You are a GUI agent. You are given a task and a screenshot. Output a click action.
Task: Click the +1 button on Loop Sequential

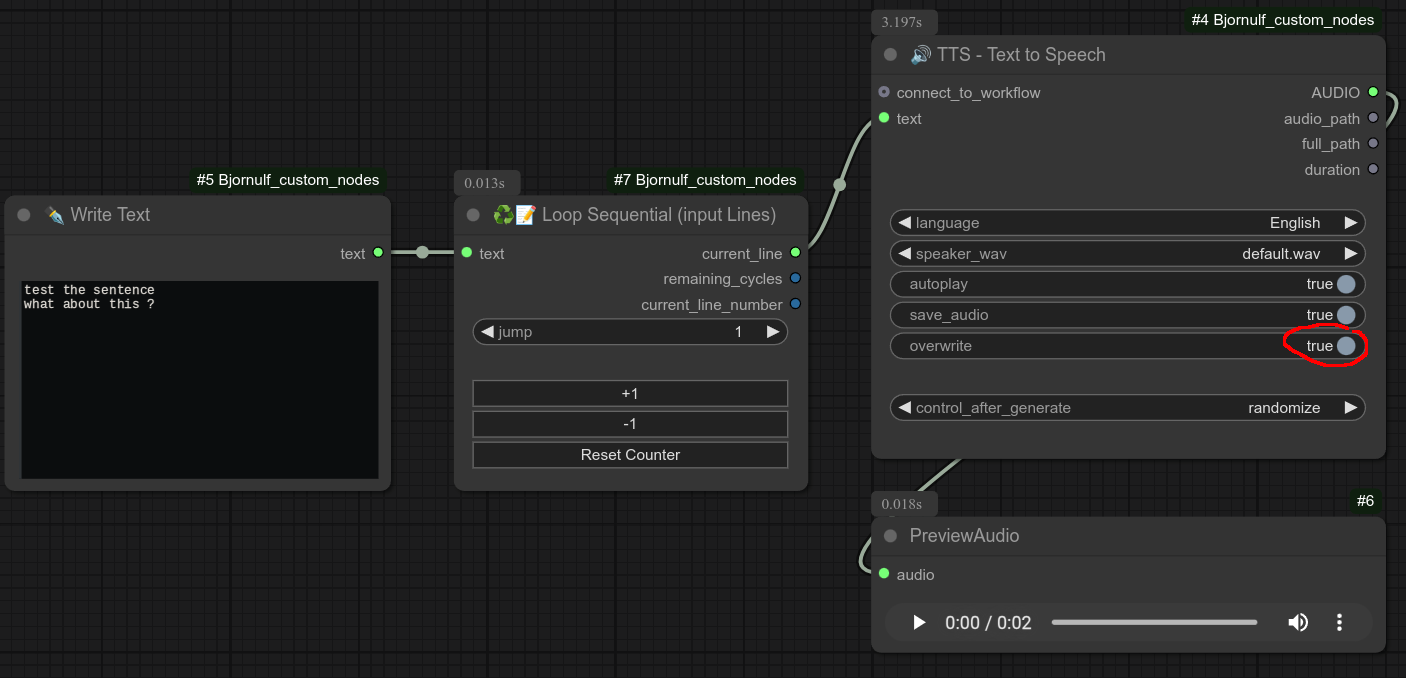click(x=629, y=393)
